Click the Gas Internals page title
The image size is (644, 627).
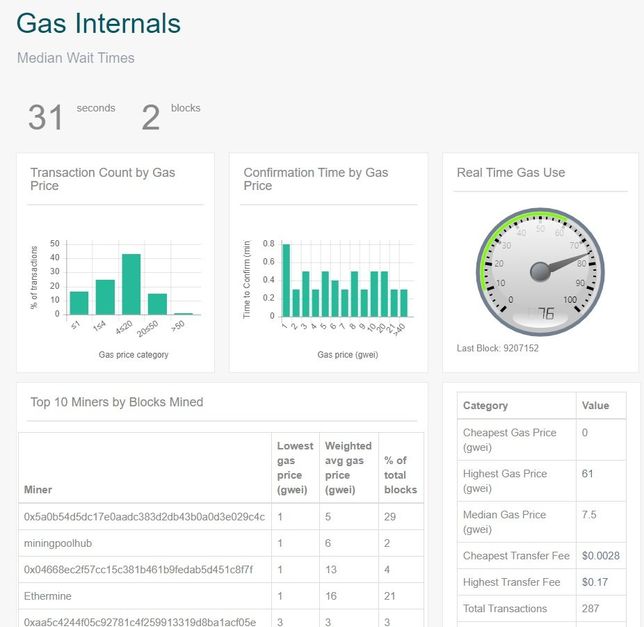(99, 24)
